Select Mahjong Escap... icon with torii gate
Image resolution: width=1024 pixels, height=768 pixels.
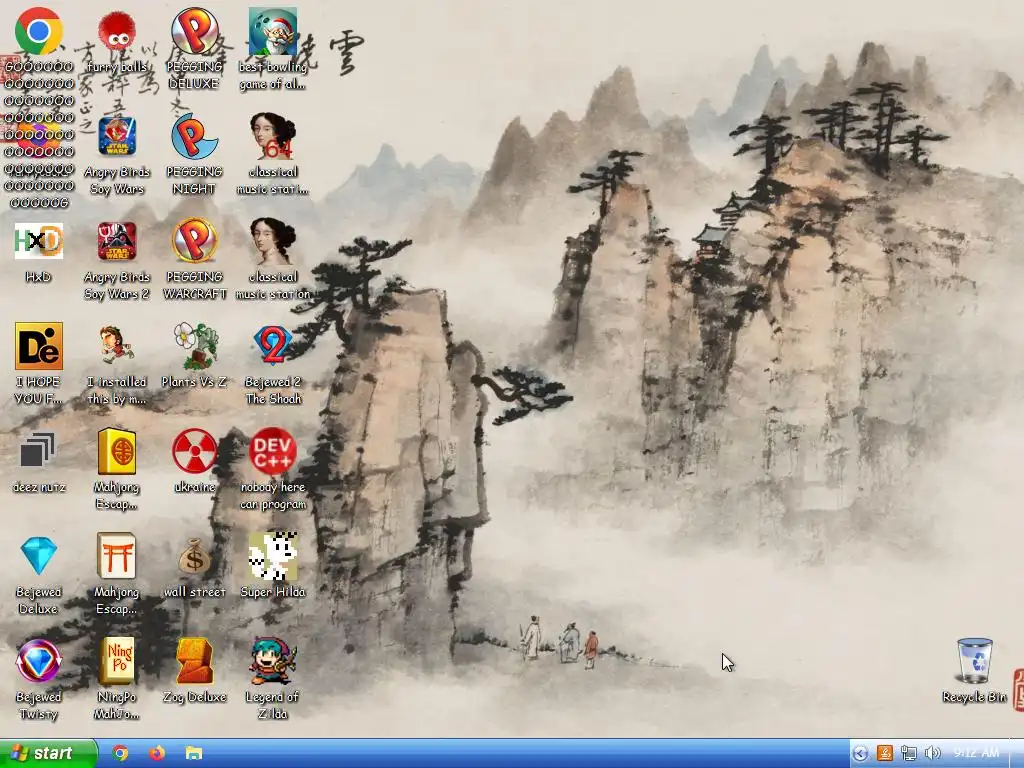coord(117,556)
